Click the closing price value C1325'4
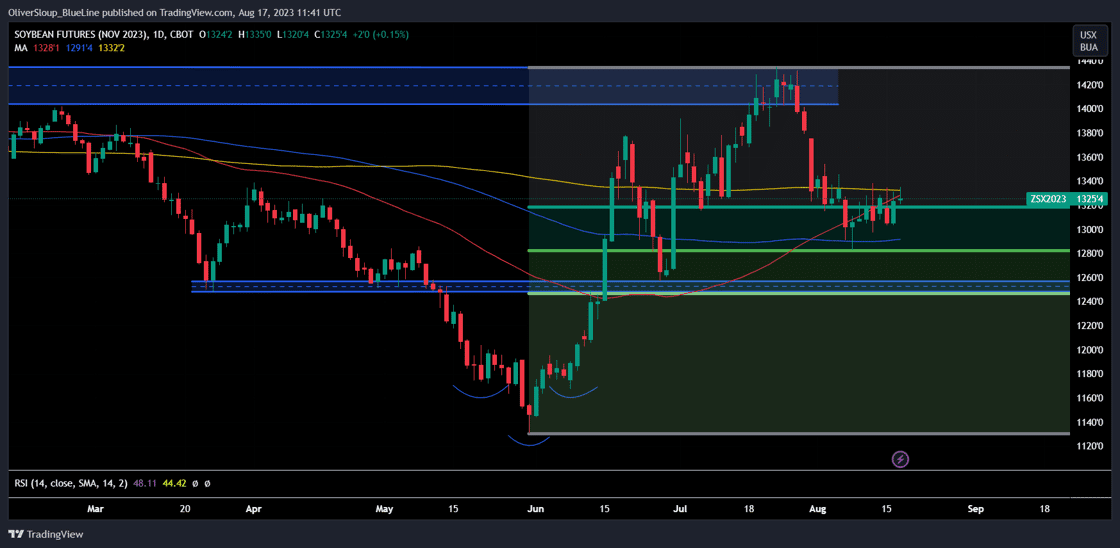Screen dimensions: 1120x548 [x=332, y=34]
